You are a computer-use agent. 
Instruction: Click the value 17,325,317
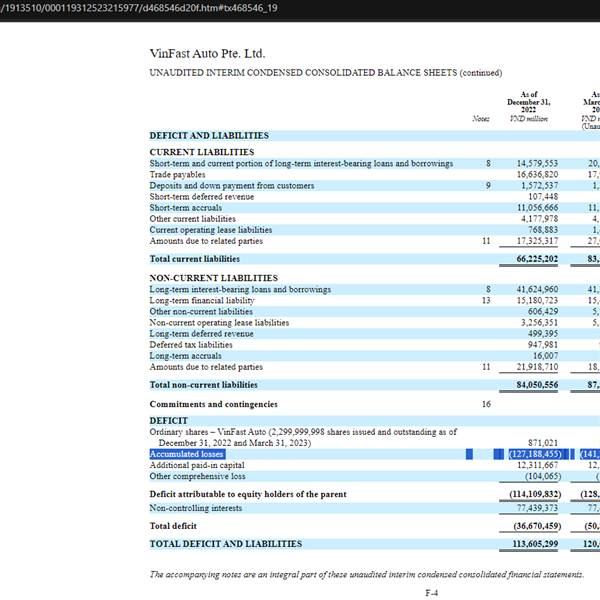(x=537, y=241)
